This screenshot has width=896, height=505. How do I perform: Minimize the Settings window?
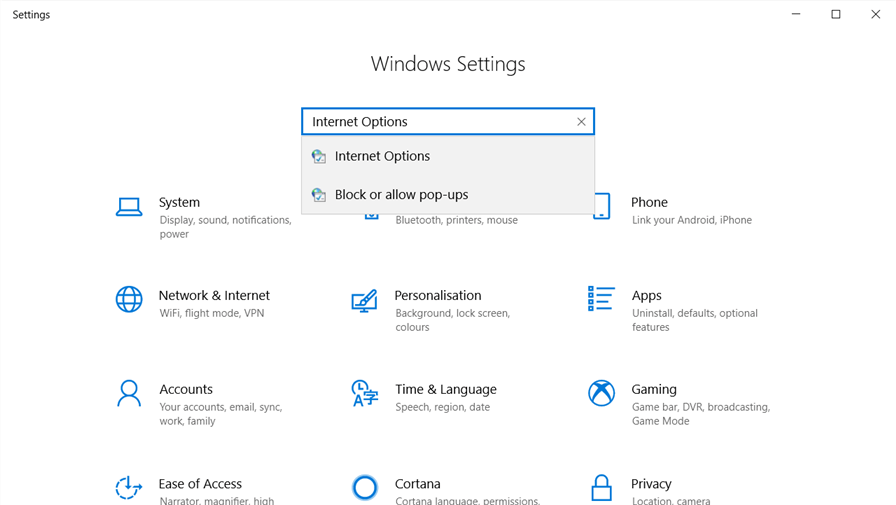click(x=796, y=14)
